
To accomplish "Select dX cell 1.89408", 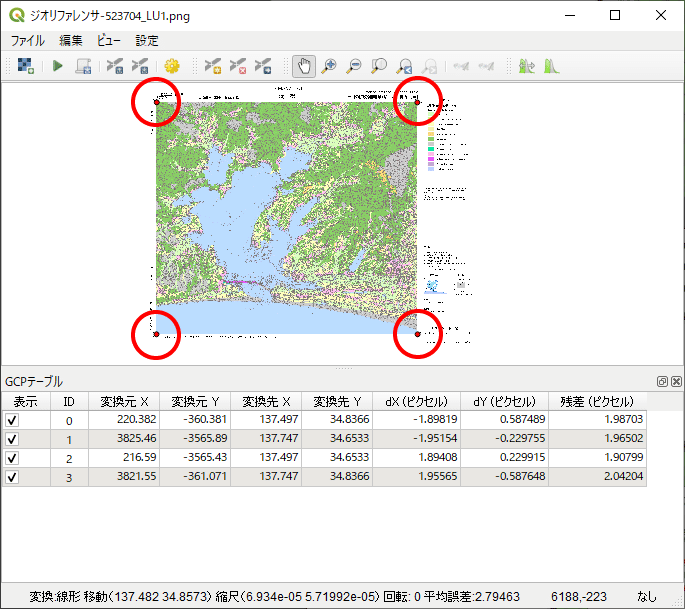I will [416, 458].
